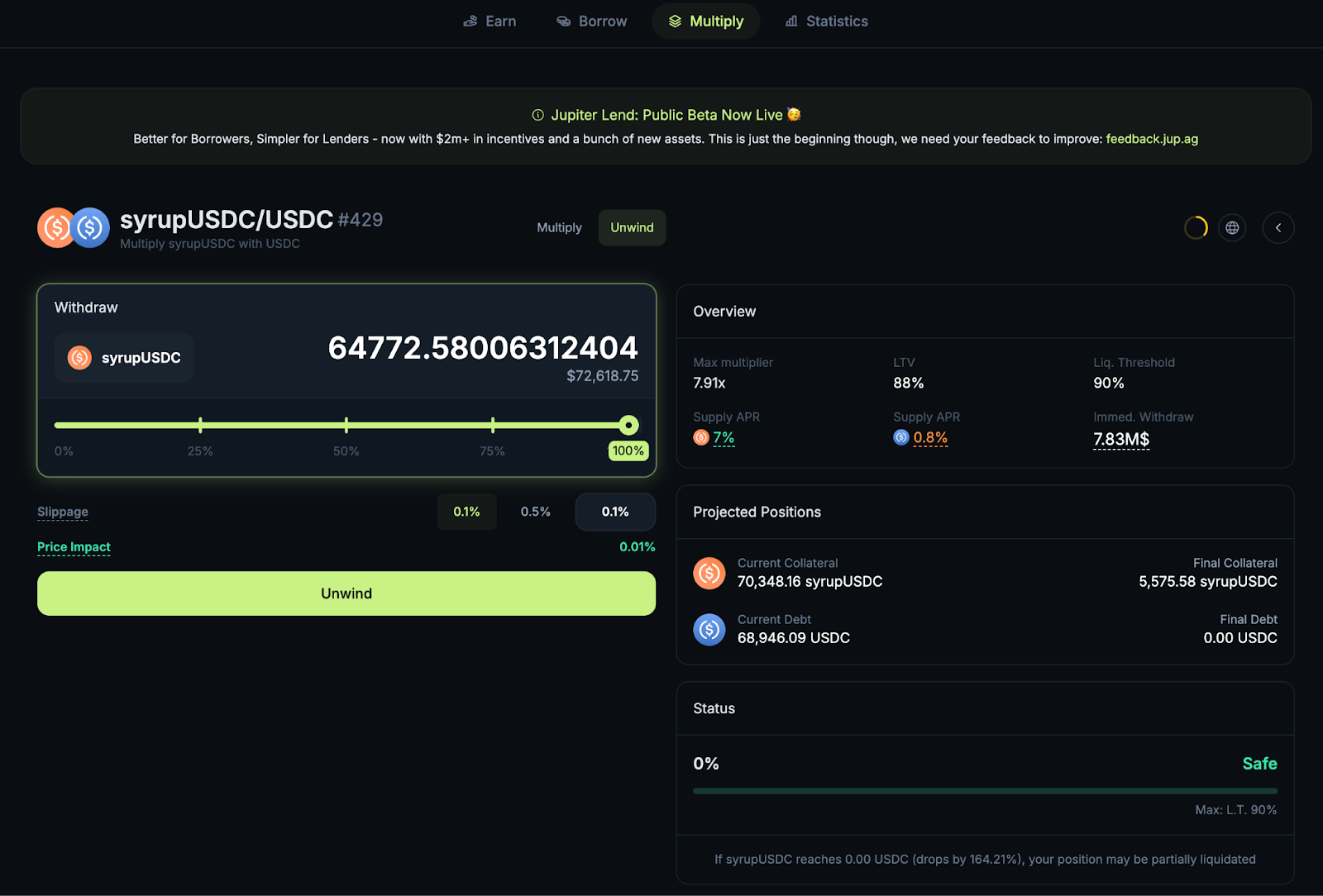
Task: Click the syrupUSDC/USDC token pair logo
Action: 74,228
